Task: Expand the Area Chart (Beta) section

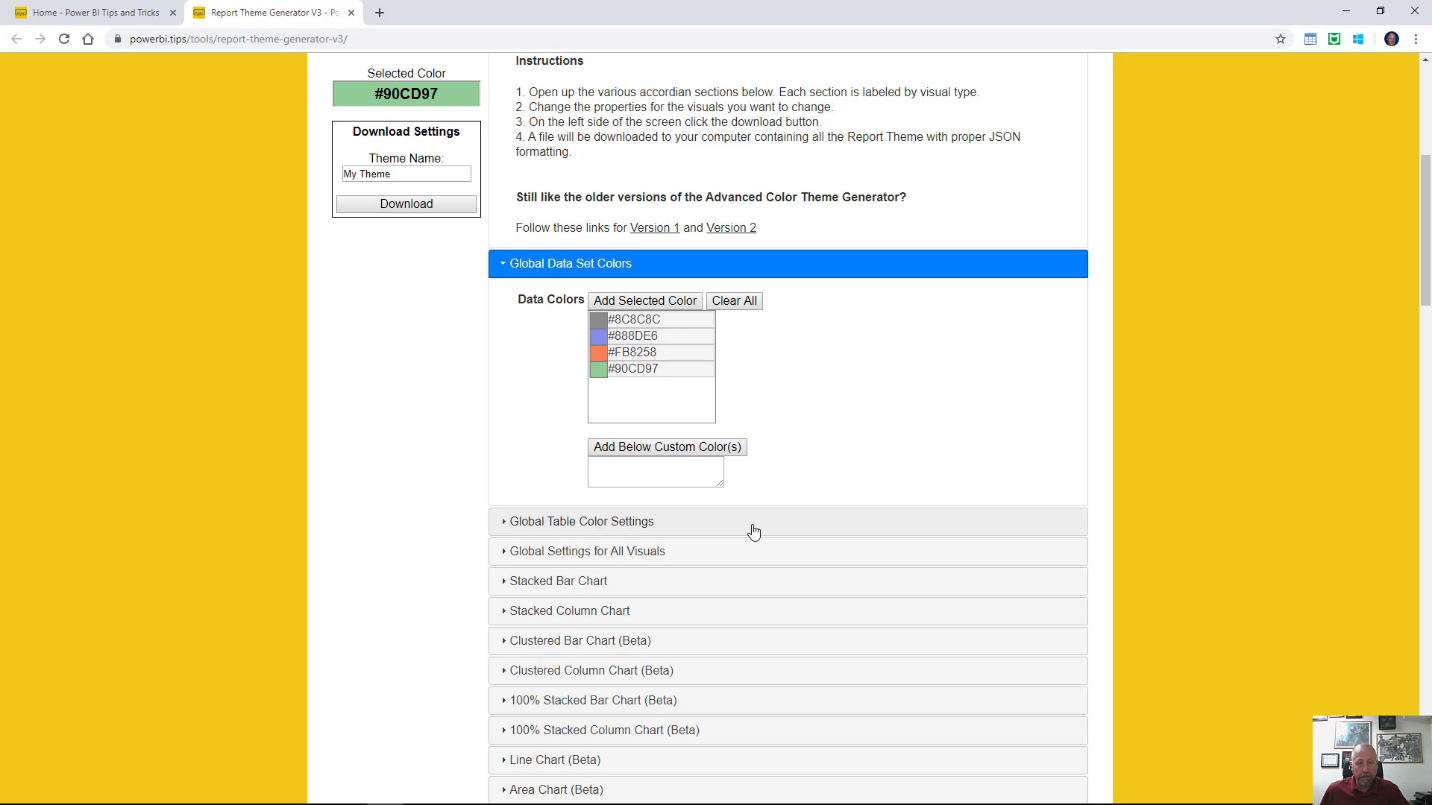Action: pos(788,790)
